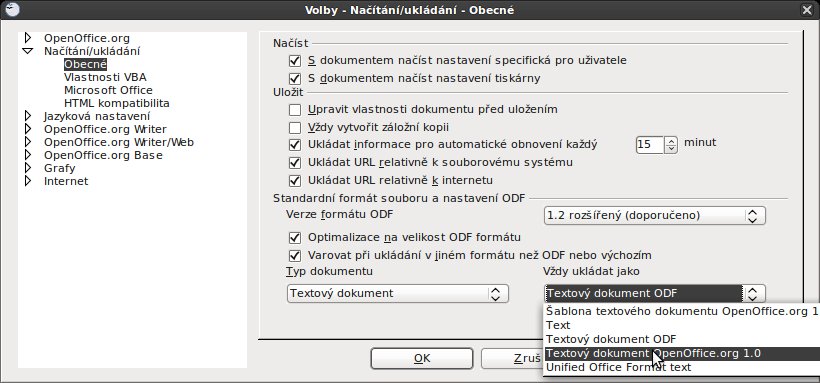
Task: Click the autosave minutes input field
Action: click(650, 144)
